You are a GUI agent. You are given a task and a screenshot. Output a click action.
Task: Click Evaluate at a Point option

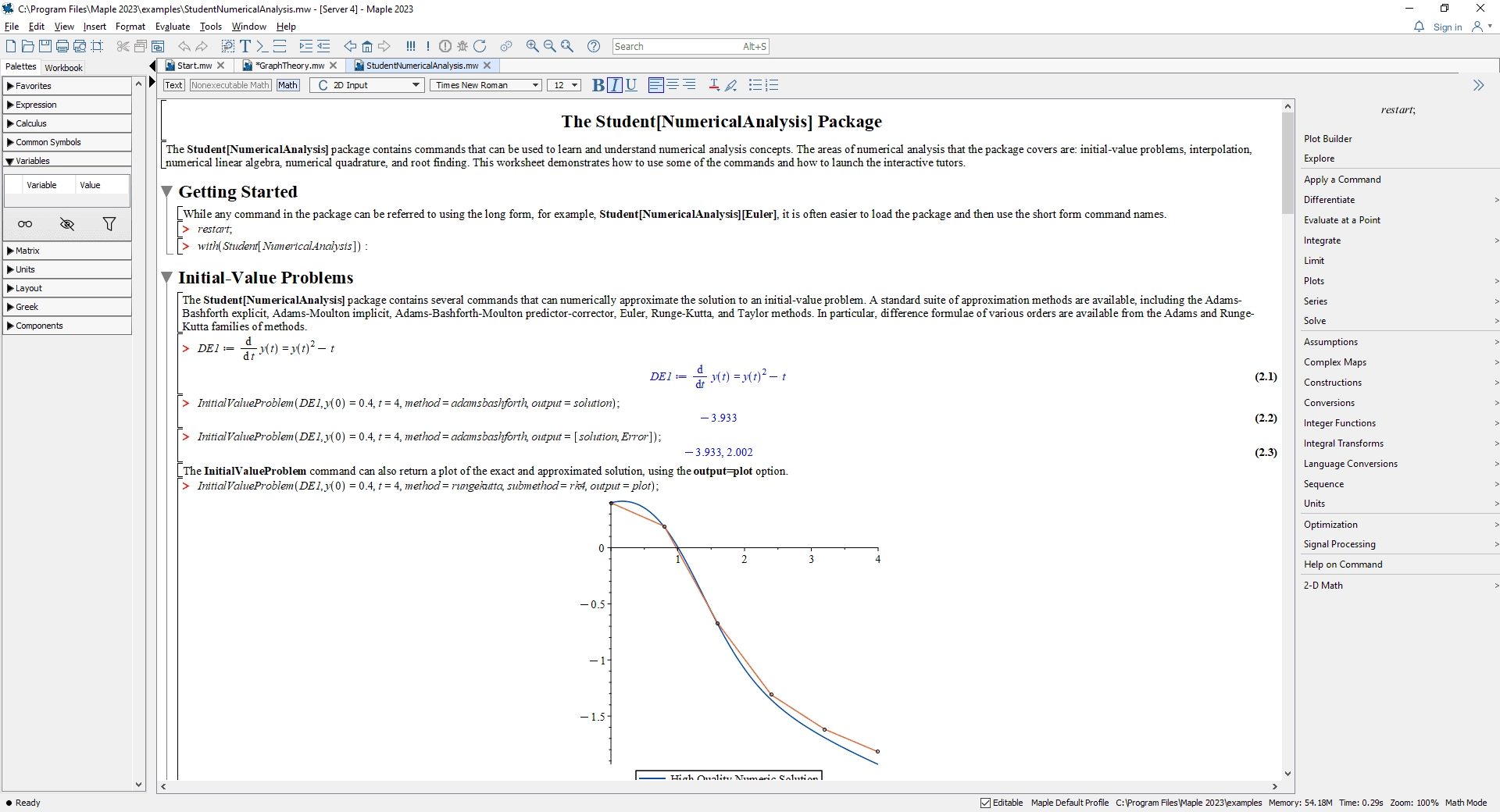[x=1341, y=220]
